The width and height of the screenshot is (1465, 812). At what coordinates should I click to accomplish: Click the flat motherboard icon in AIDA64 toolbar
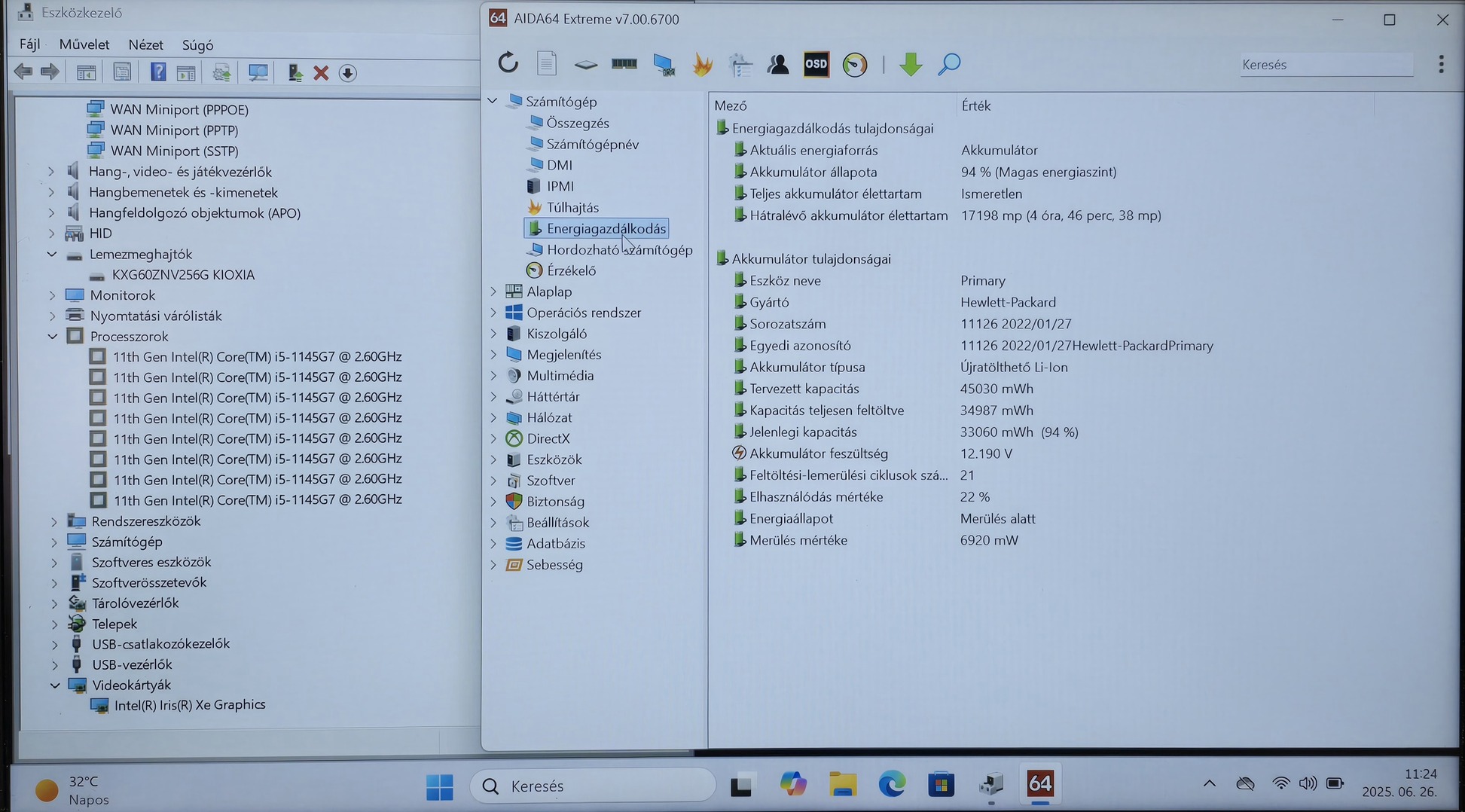click(x=585, y=66)
